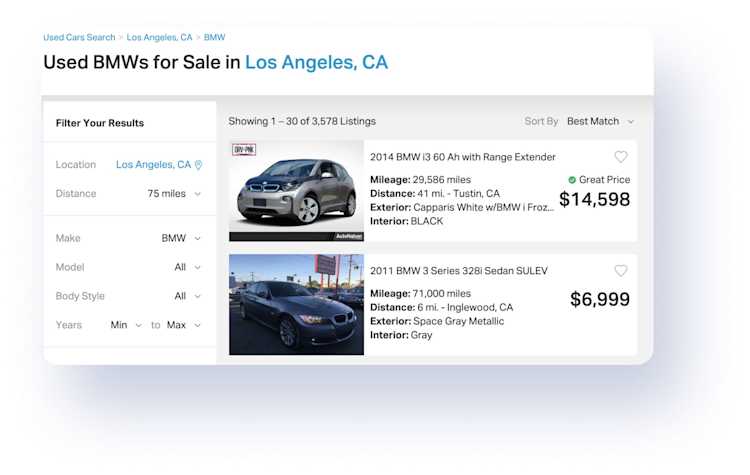View photo of silver BMW i3

click(296, 190)
